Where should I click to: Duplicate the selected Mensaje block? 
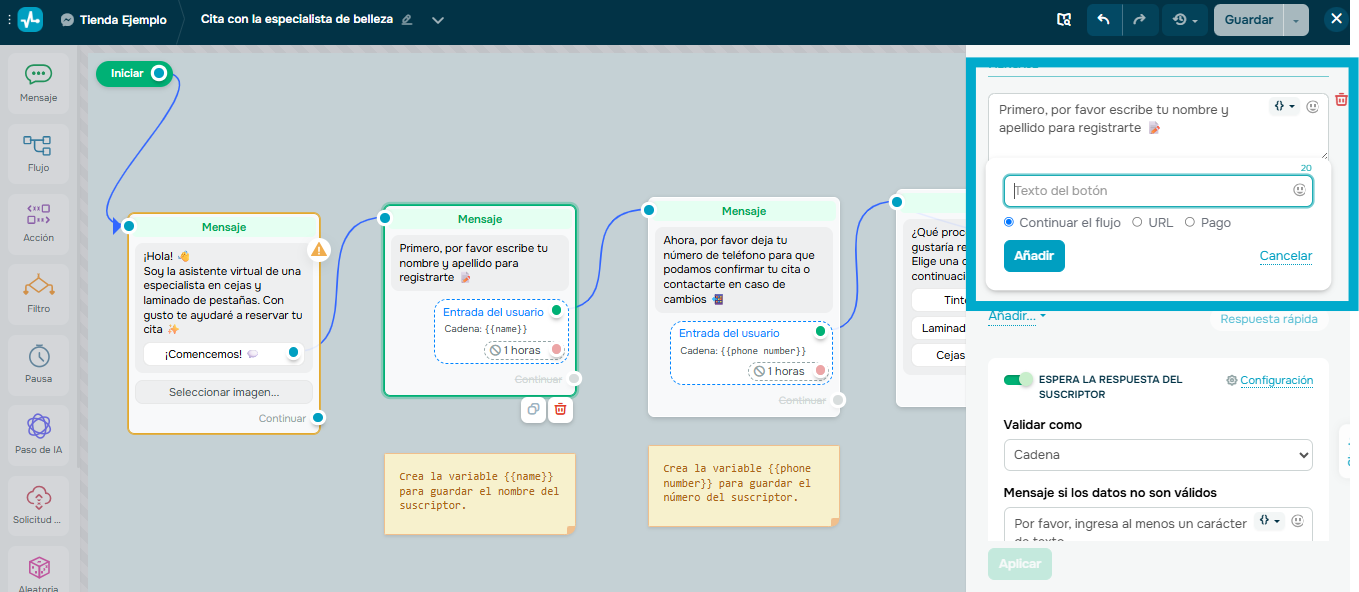pos(533,409)
